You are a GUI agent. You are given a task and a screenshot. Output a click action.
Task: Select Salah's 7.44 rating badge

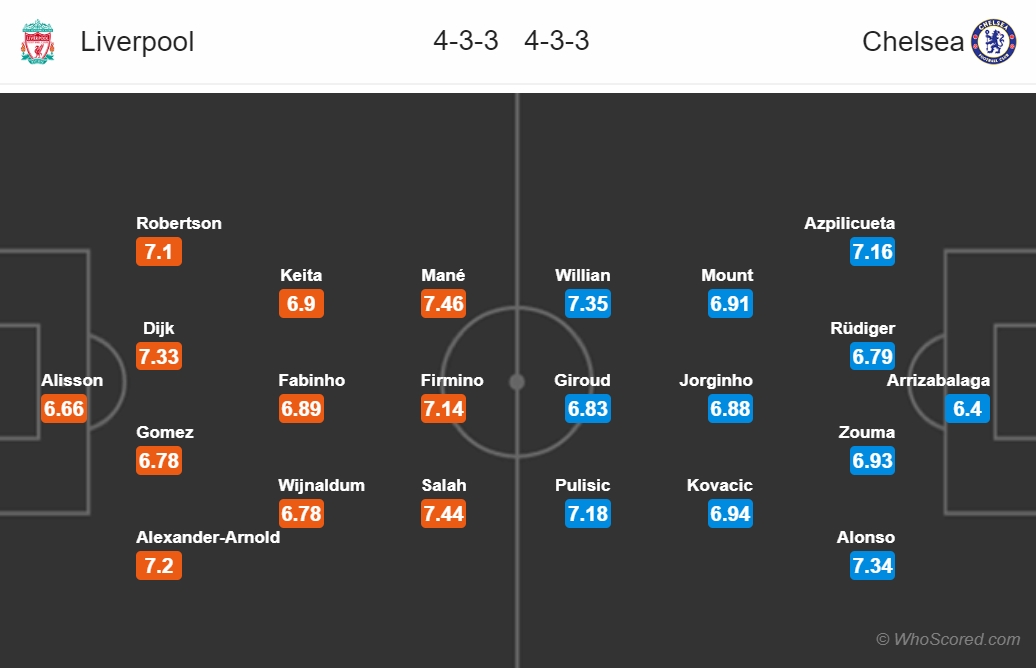pos(443,513)
